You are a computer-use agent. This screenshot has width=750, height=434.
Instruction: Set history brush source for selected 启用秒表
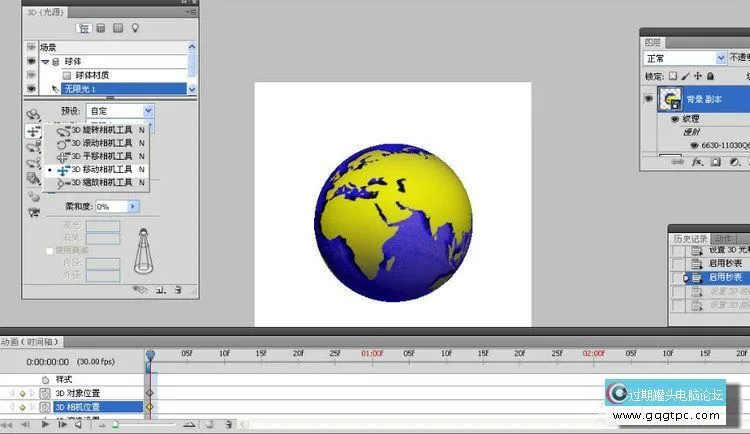678,278
